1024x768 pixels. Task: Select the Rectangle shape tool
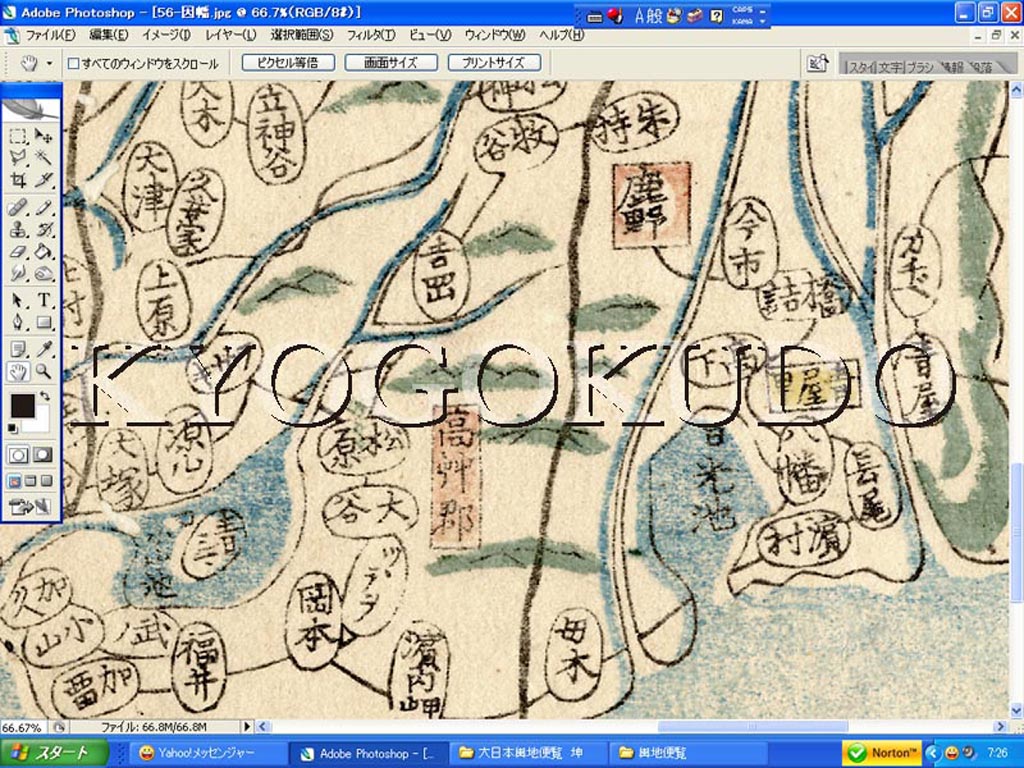(44, 322)
